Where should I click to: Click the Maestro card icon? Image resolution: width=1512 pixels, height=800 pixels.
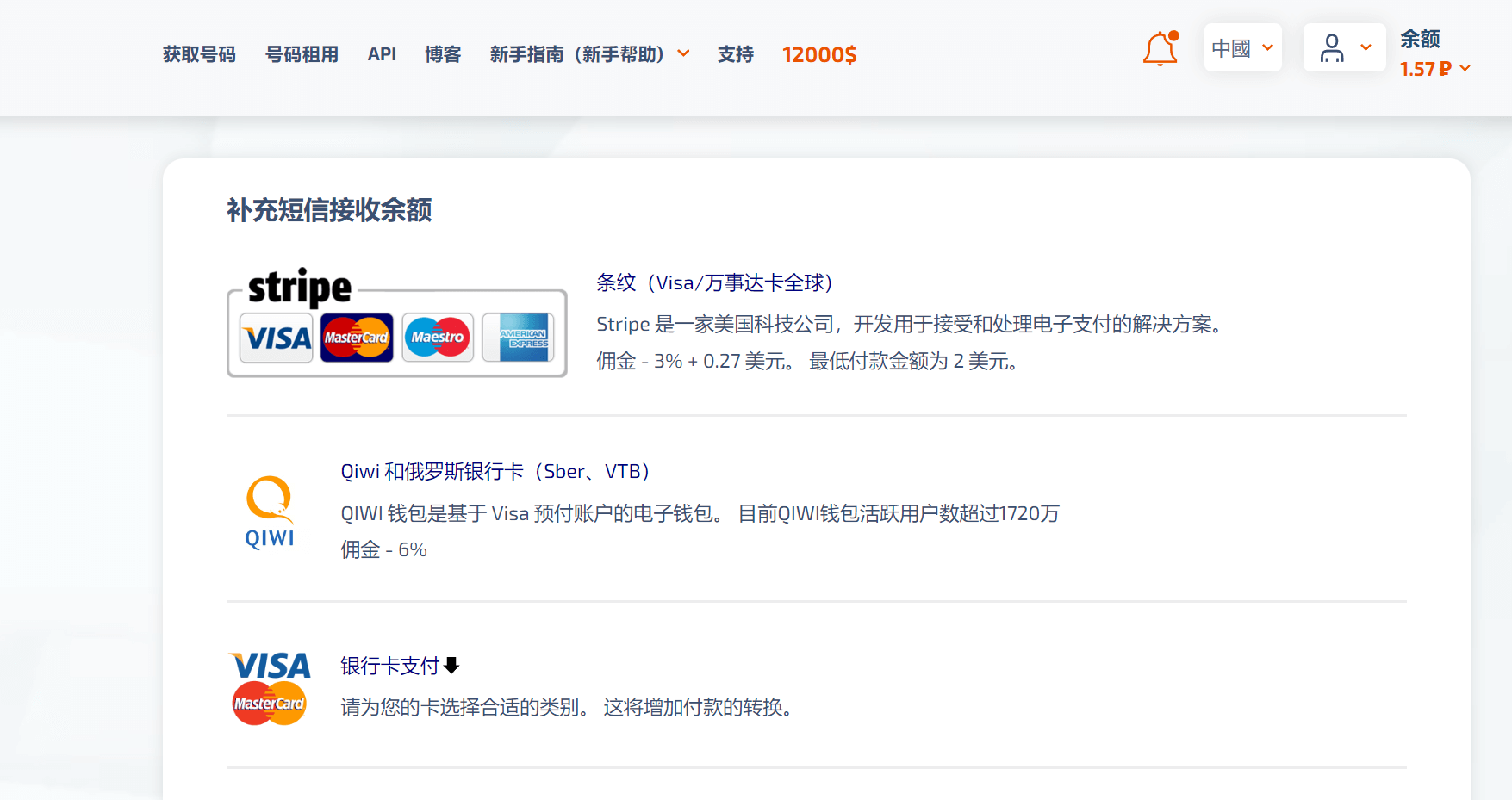tap(438, 338)
